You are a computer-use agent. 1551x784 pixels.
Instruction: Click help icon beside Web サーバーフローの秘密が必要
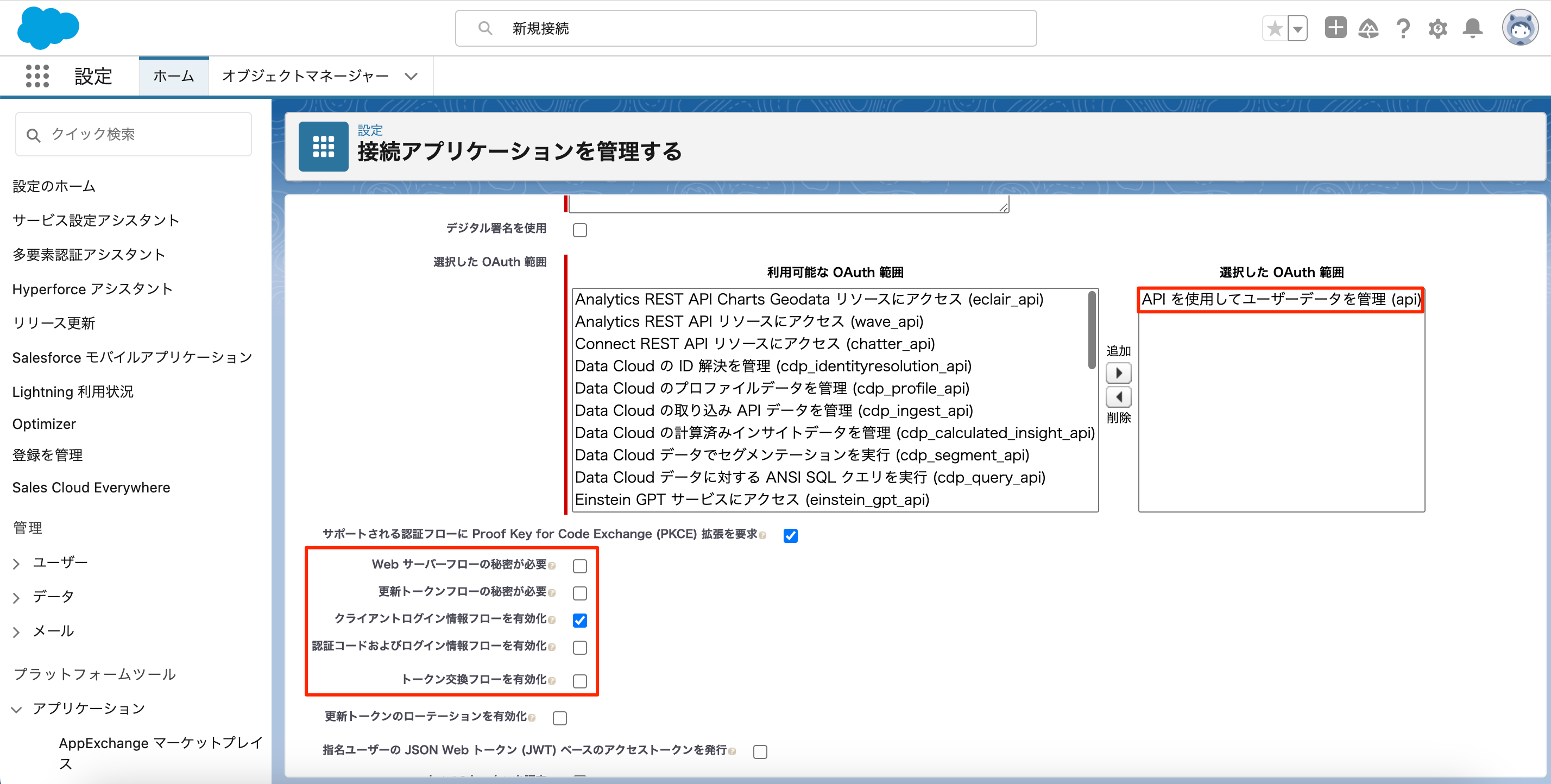click(552, 566)
